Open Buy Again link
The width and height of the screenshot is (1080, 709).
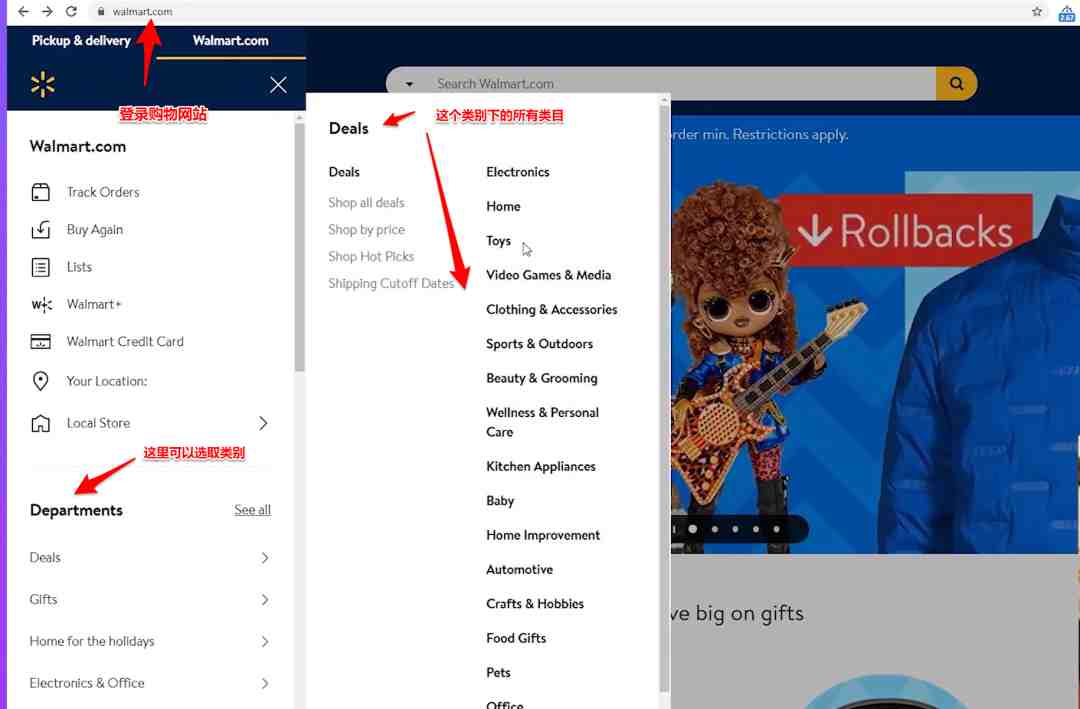pyautogui.click(x=95, y=229)
